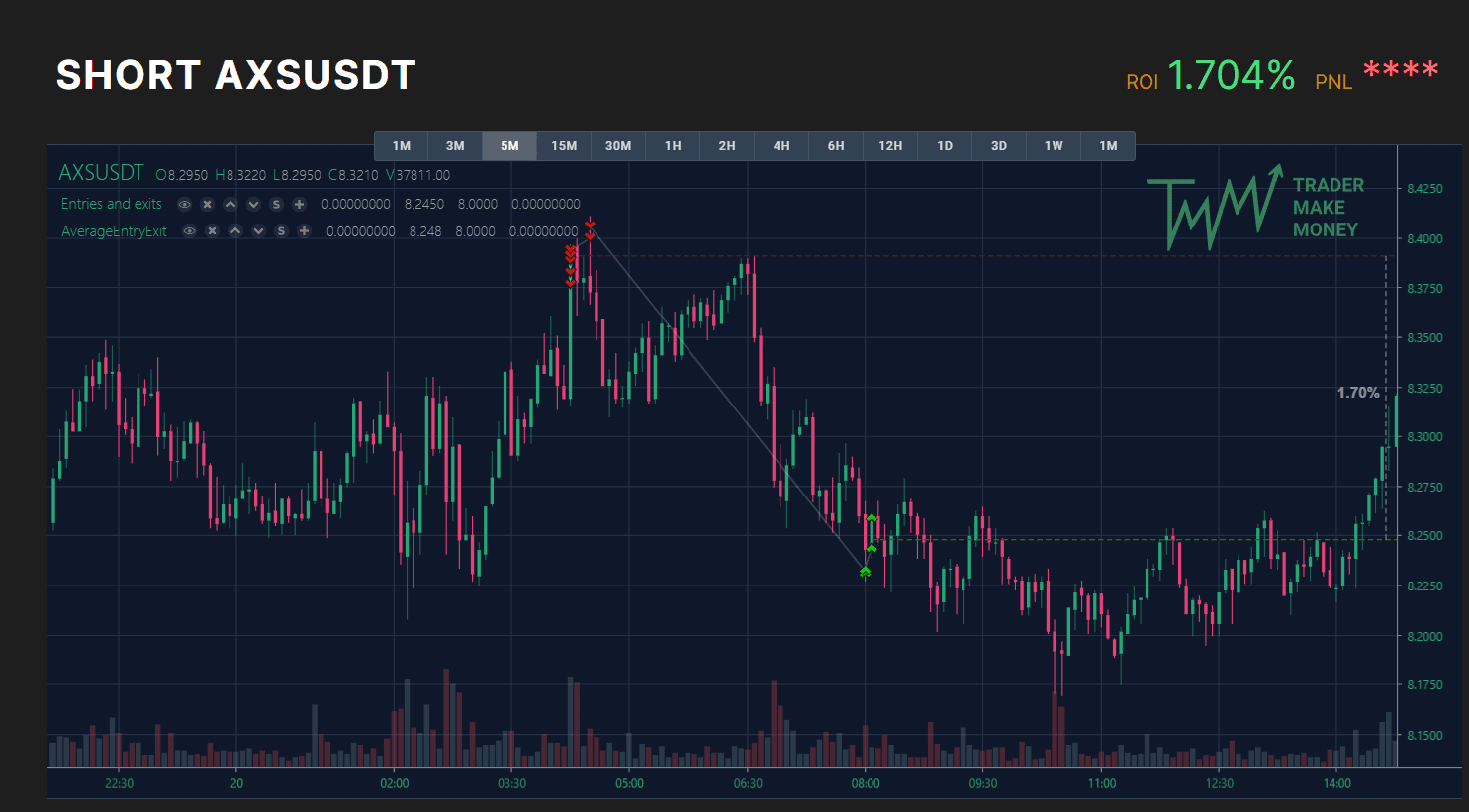Click the 22:30 time axis label
This screenshot has width=1469, height=812.
pyautogui.click(x=119, y=783)
